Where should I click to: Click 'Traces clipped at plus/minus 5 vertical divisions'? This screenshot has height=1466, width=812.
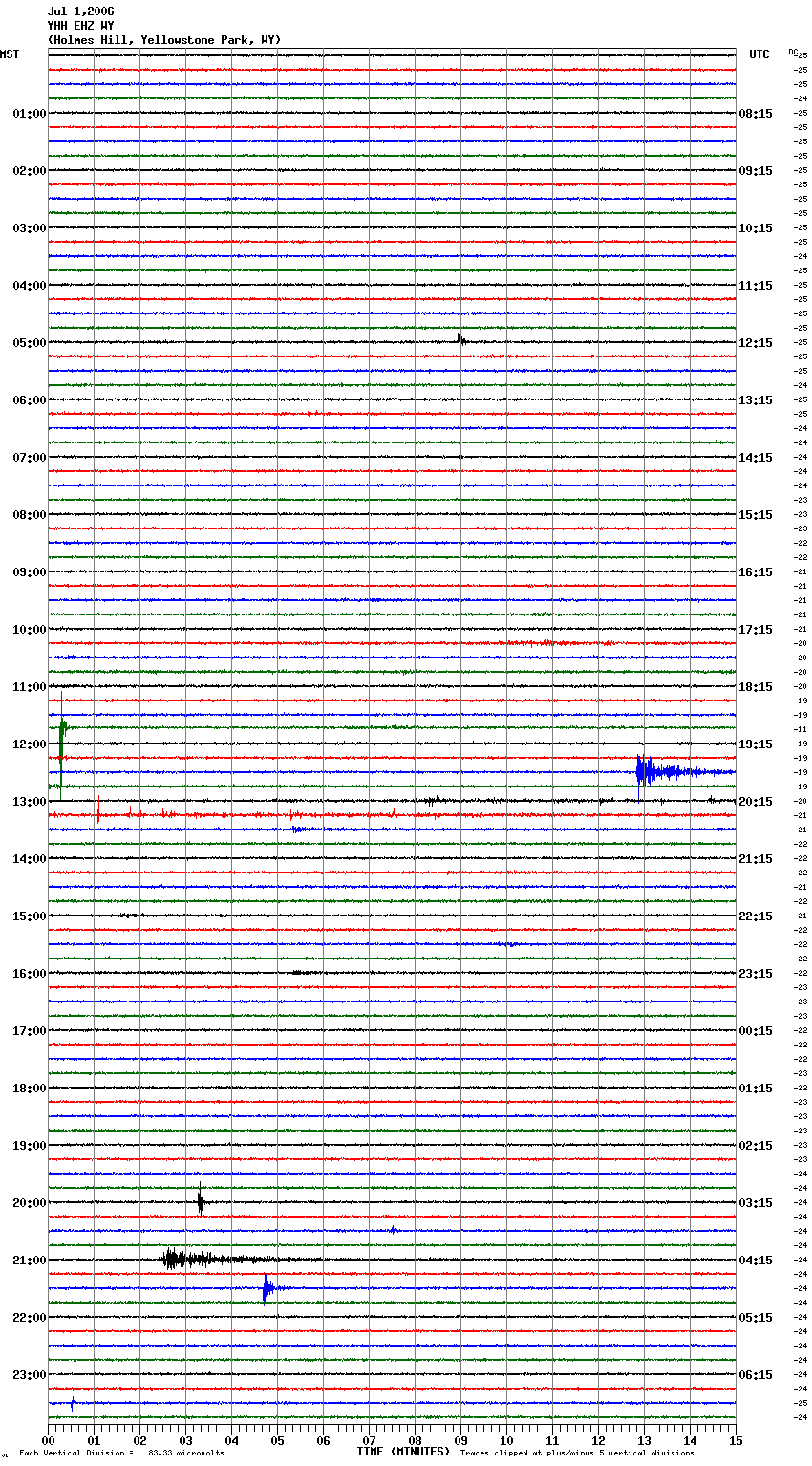(577, 1454)
